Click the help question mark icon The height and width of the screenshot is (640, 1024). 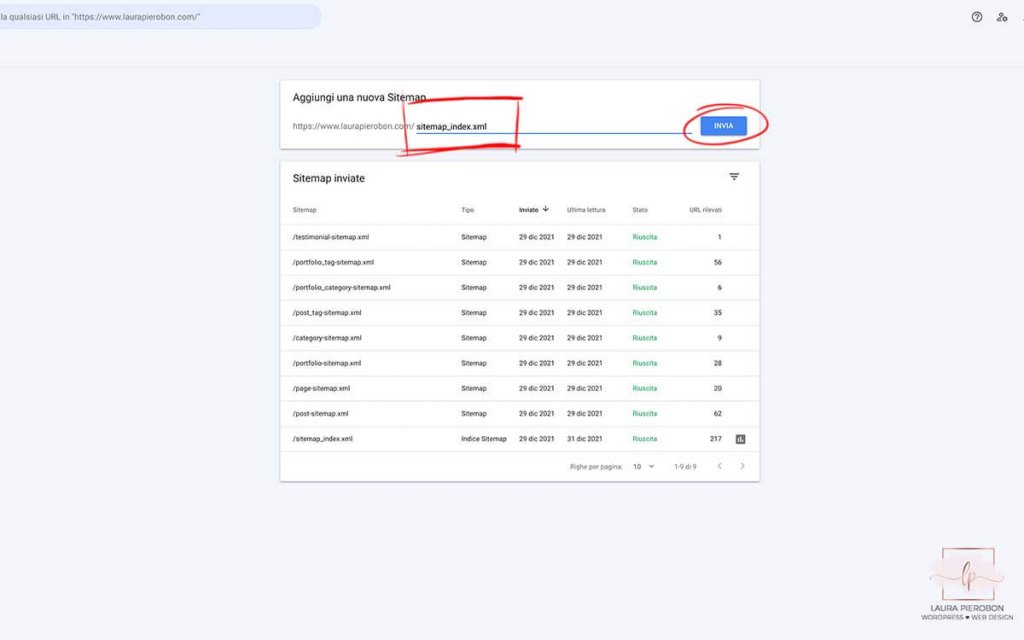(x=977, y=17)
